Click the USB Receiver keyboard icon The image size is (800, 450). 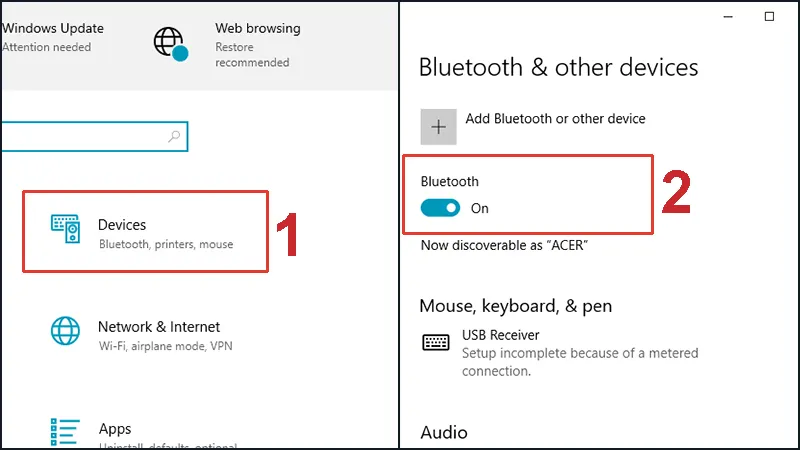[436, 342]
